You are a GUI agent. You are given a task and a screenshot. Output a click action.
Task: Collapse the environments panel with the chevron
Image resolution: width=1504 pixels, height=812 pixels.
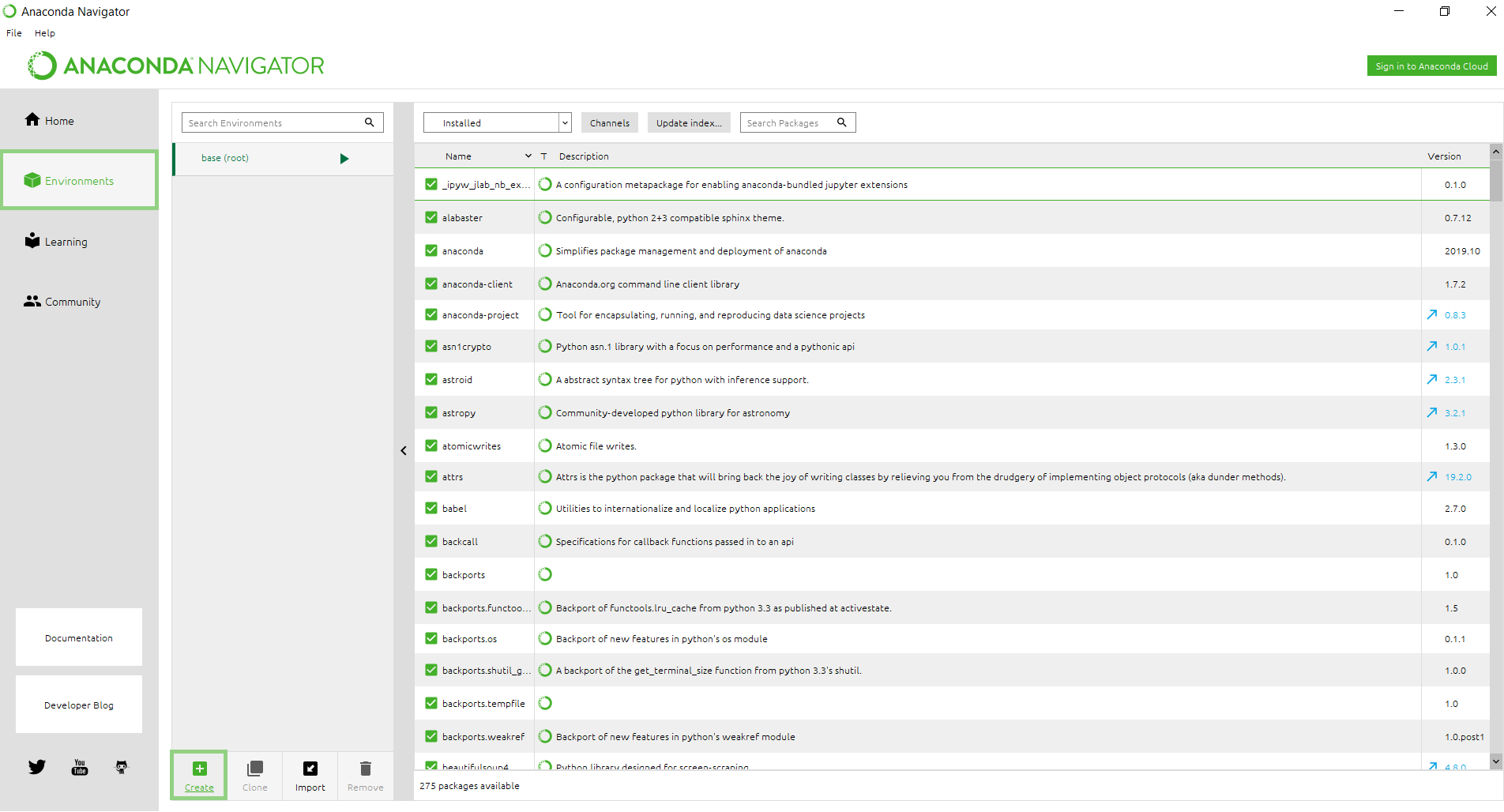pos(404,450)
